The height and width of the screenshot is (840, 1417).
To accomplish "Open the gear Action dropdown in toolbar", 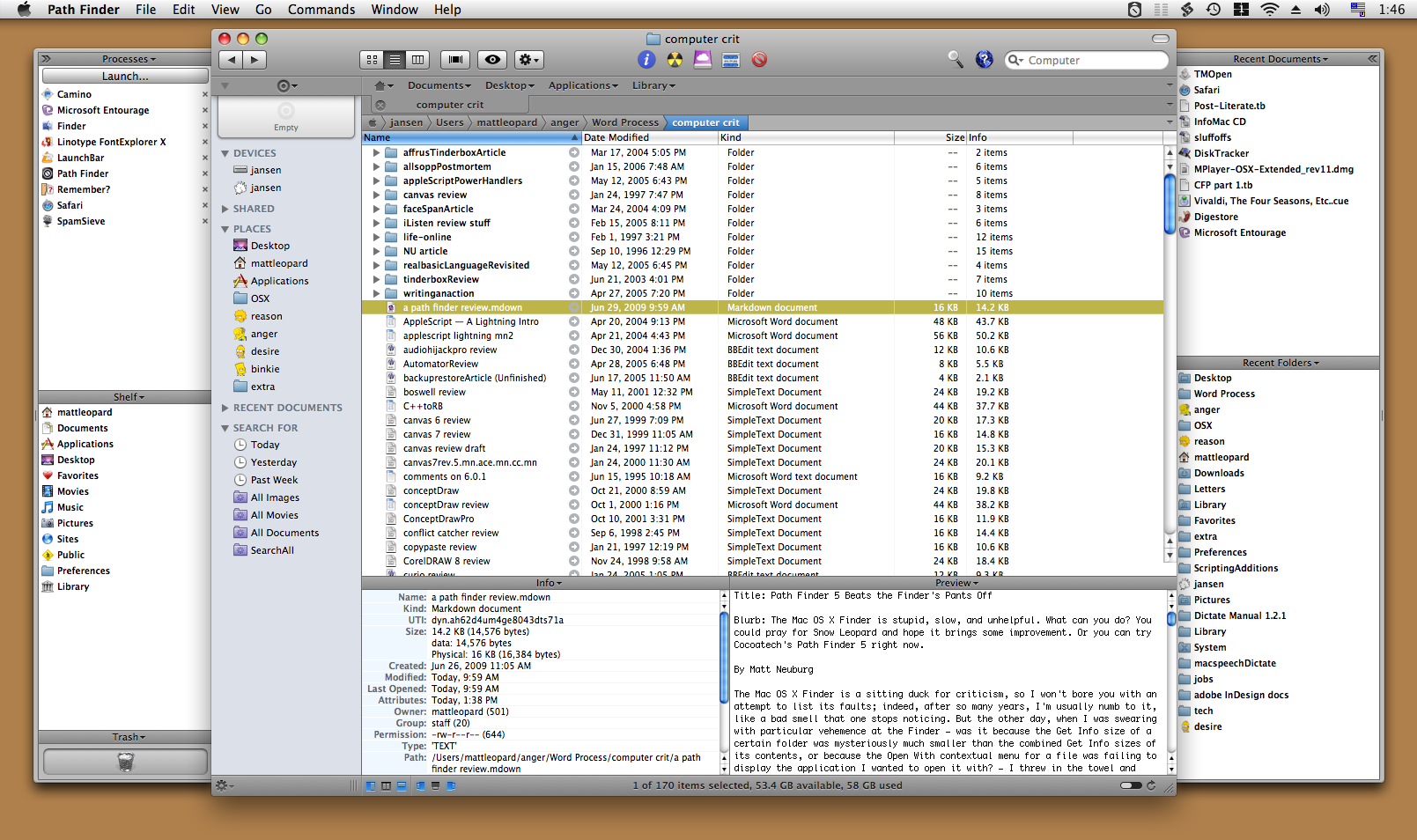I will [528, 60].
